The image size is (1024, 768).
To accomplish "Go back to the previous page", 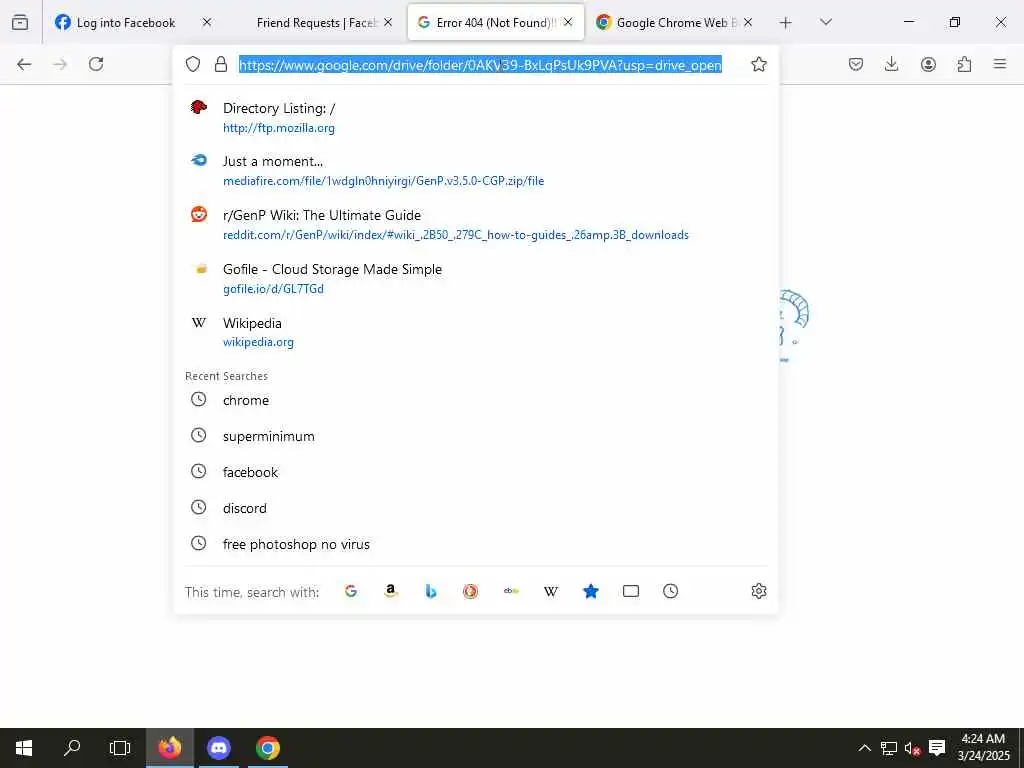I will coord(24,64).
